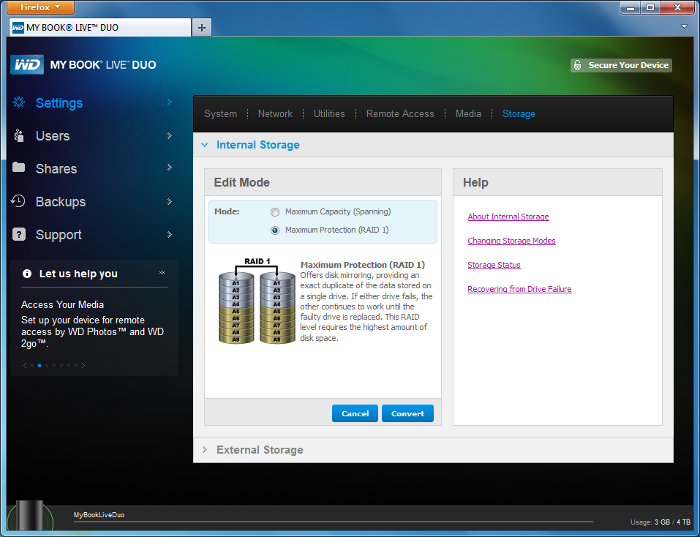Select the active blue help tip dot
700x537 pixels.
click(39, 365)
